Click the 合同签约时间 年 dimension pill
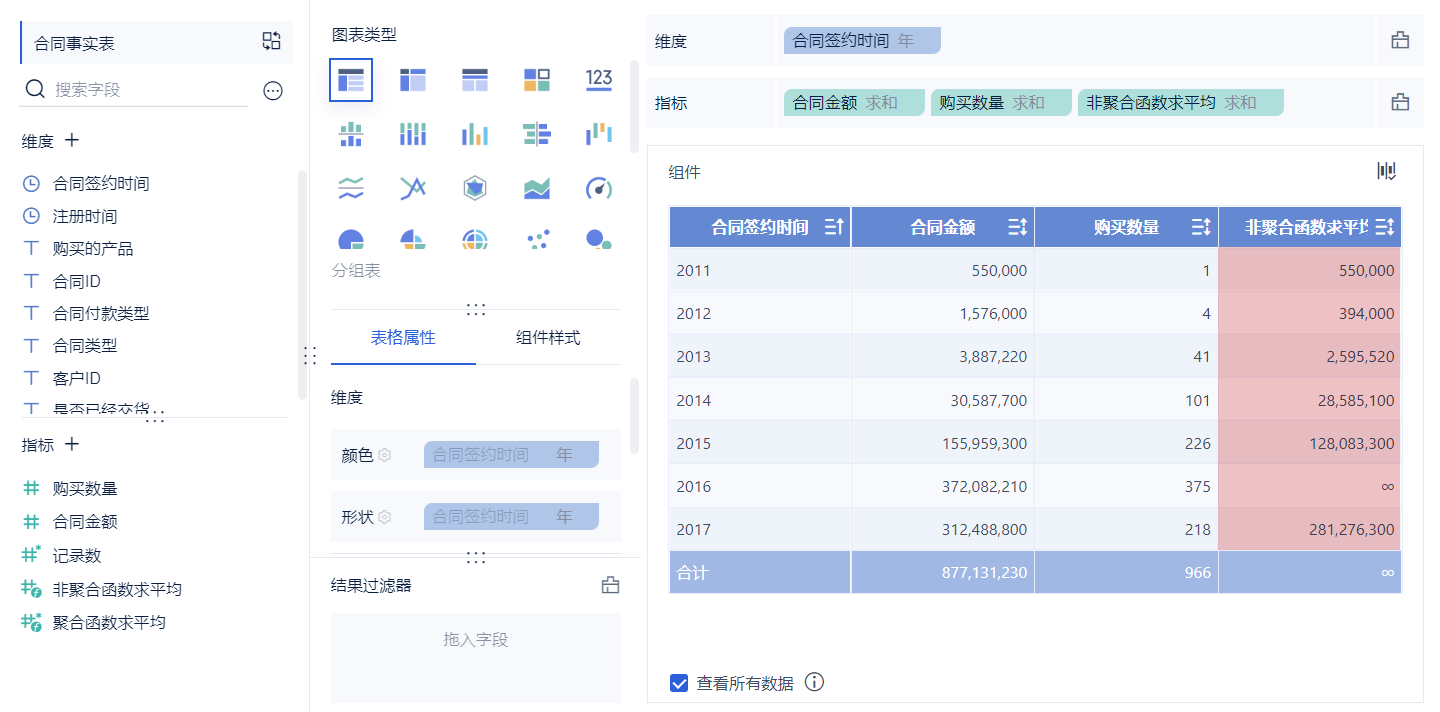 pos(862,41)
